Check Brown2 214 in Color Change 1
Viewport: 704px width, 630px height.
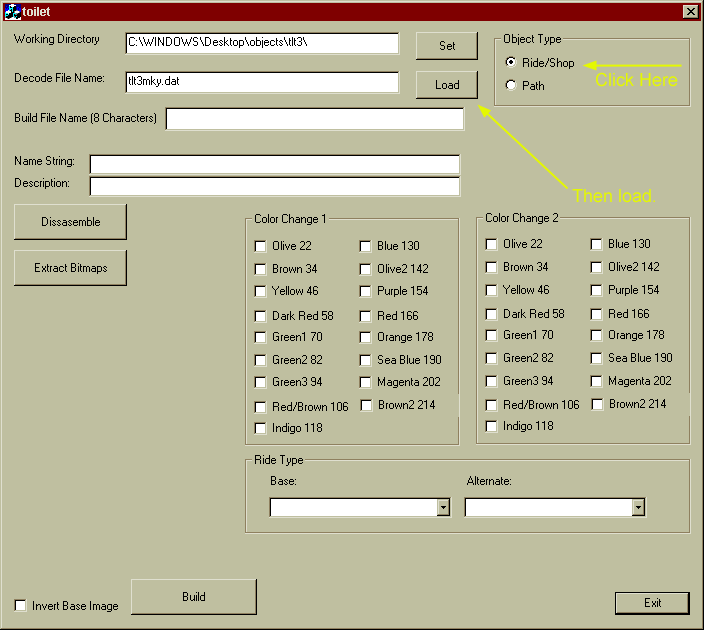[366, 405]
